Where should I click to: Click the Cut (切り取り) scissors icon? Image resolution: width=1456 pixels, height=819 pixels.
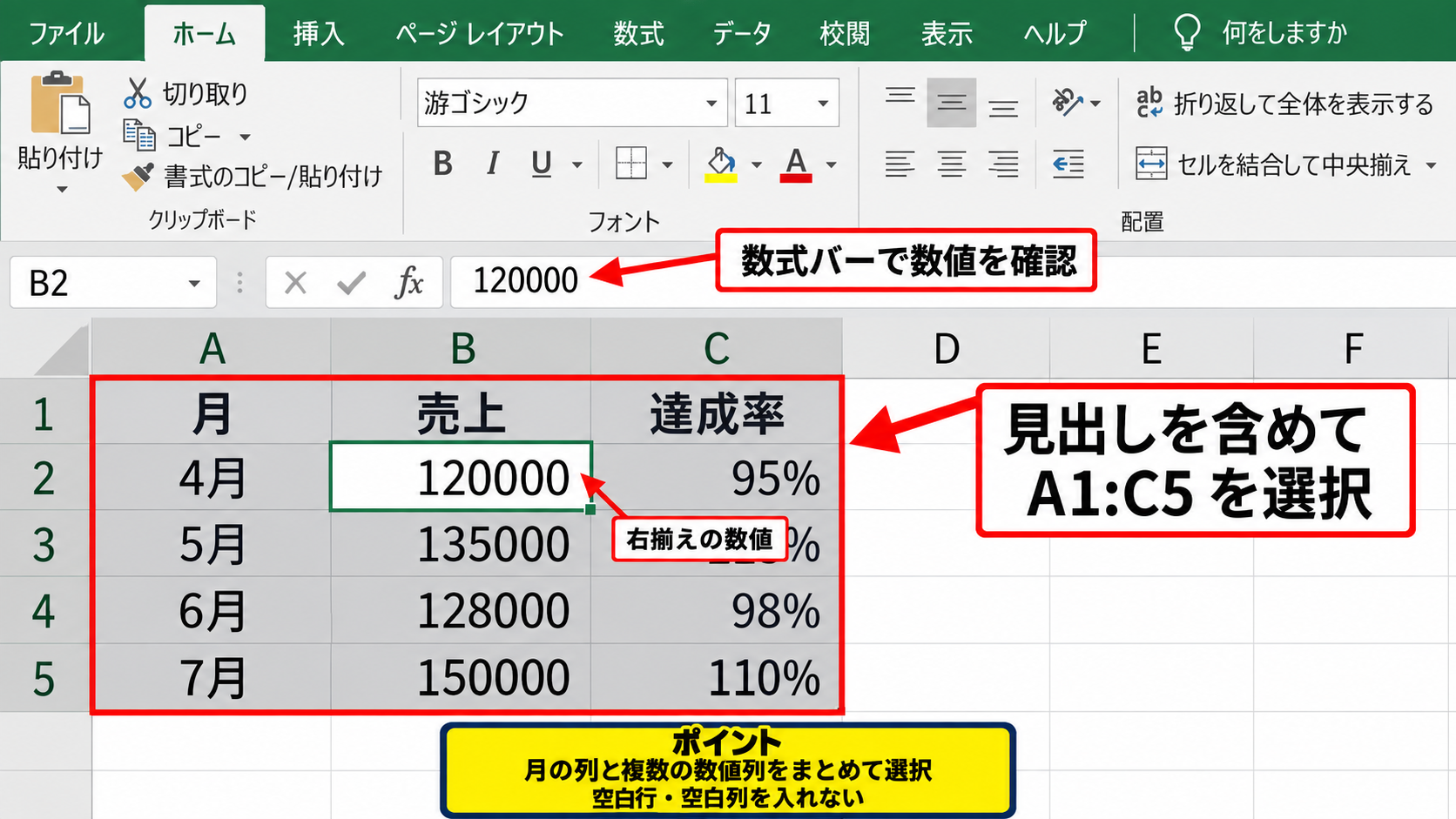[x=138, y=93]
